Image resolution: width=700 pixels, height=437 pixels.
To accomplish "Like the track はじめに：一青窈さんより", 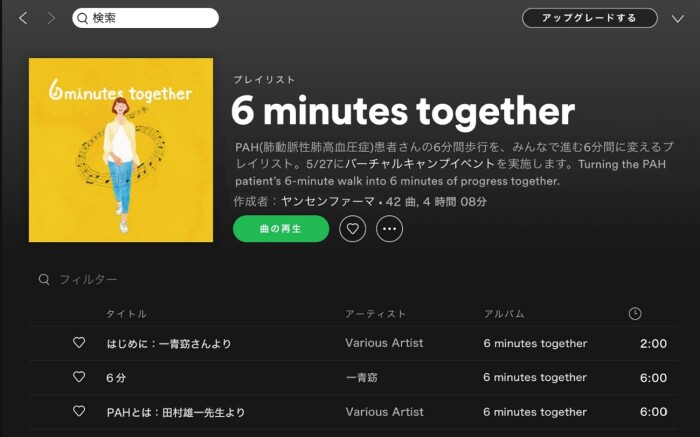I will 79,343.
